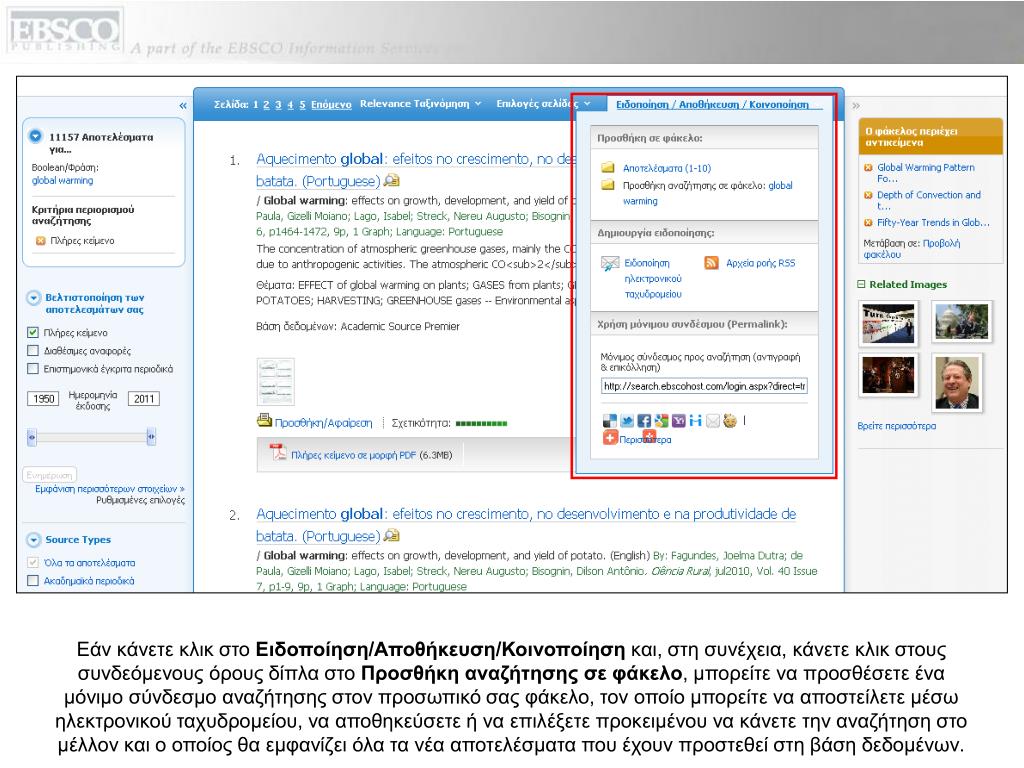Toggle Όλα τα αποτελέσματα source type checkbox
Image resolution: width=1024 pixels, height=768 pixels.
[33, 562]
